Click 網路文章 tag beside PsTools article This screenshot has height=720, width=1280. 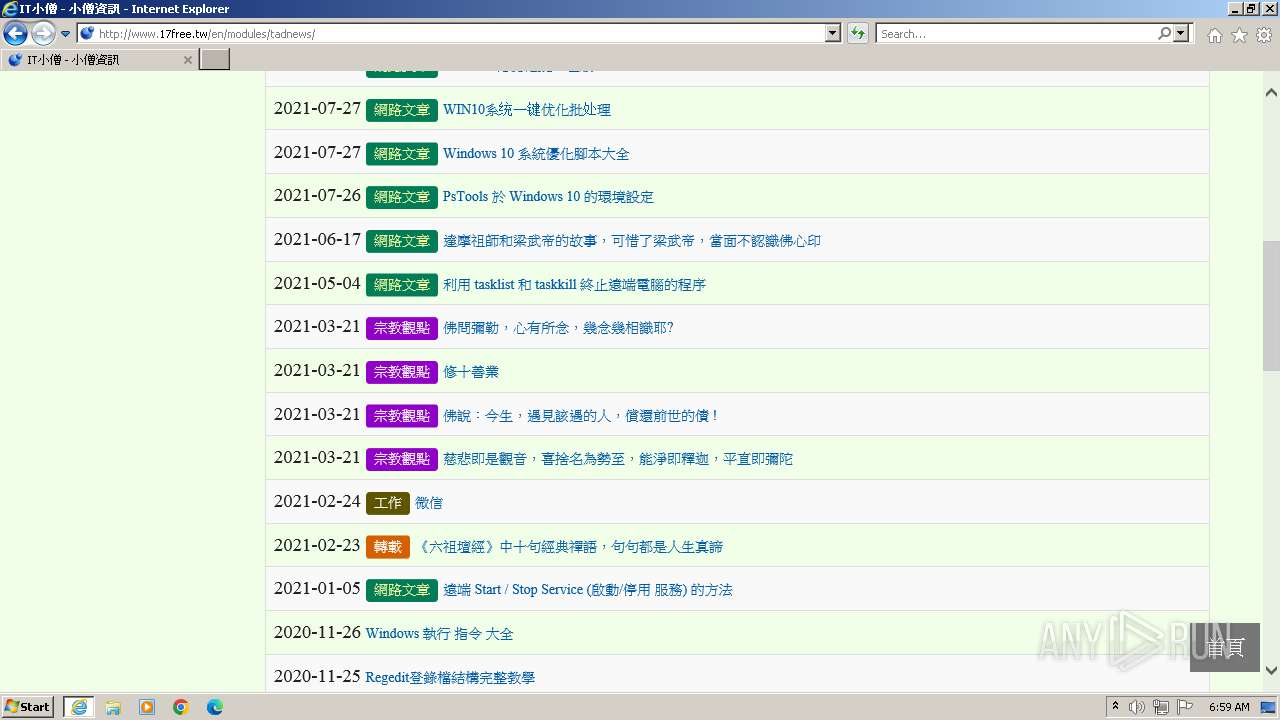(x=402, y=197)
